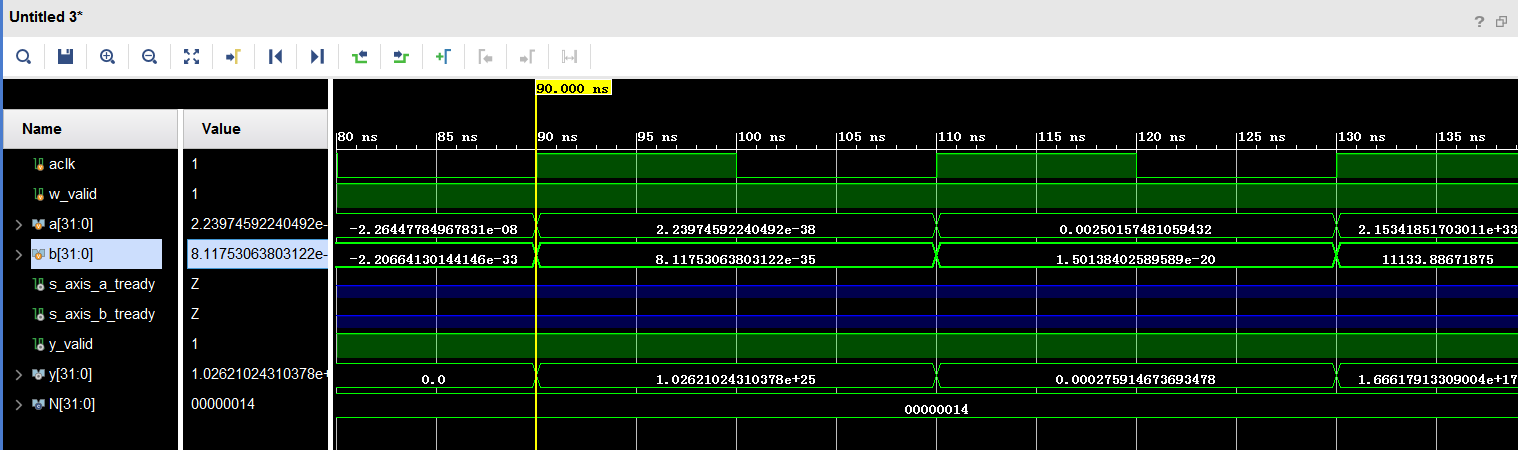Click the grayed Swap Cursors icon
The width and height of the screenshot is (1518, 450).
tap(569, 57)
